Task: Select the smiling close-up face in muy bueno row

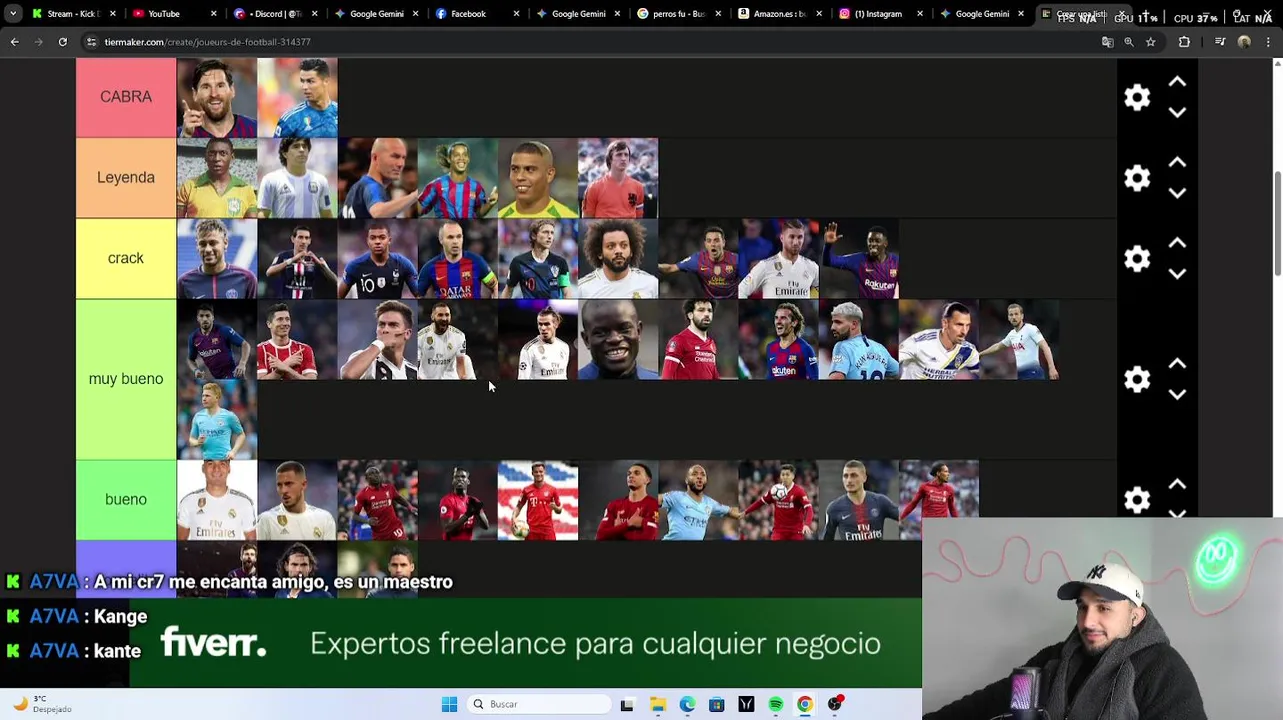Action: click(x=618, y=339)
